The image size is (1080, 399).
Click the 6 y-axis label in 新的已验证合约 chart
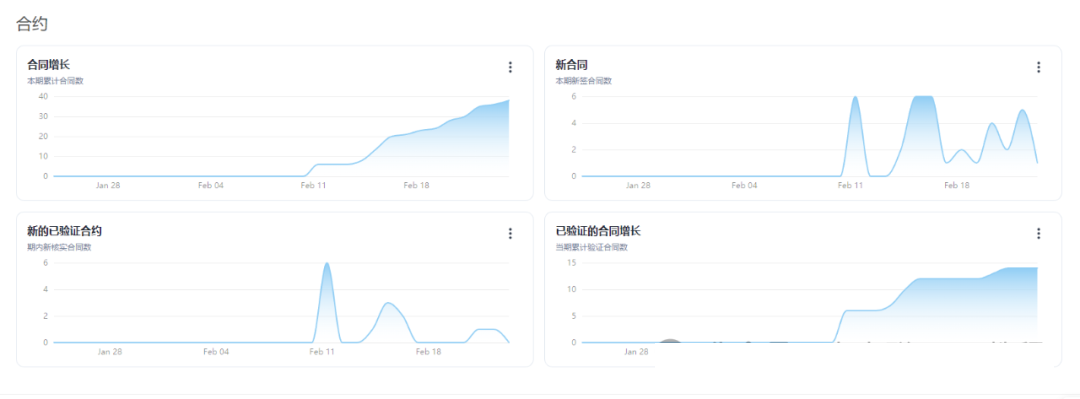point(45,263)
